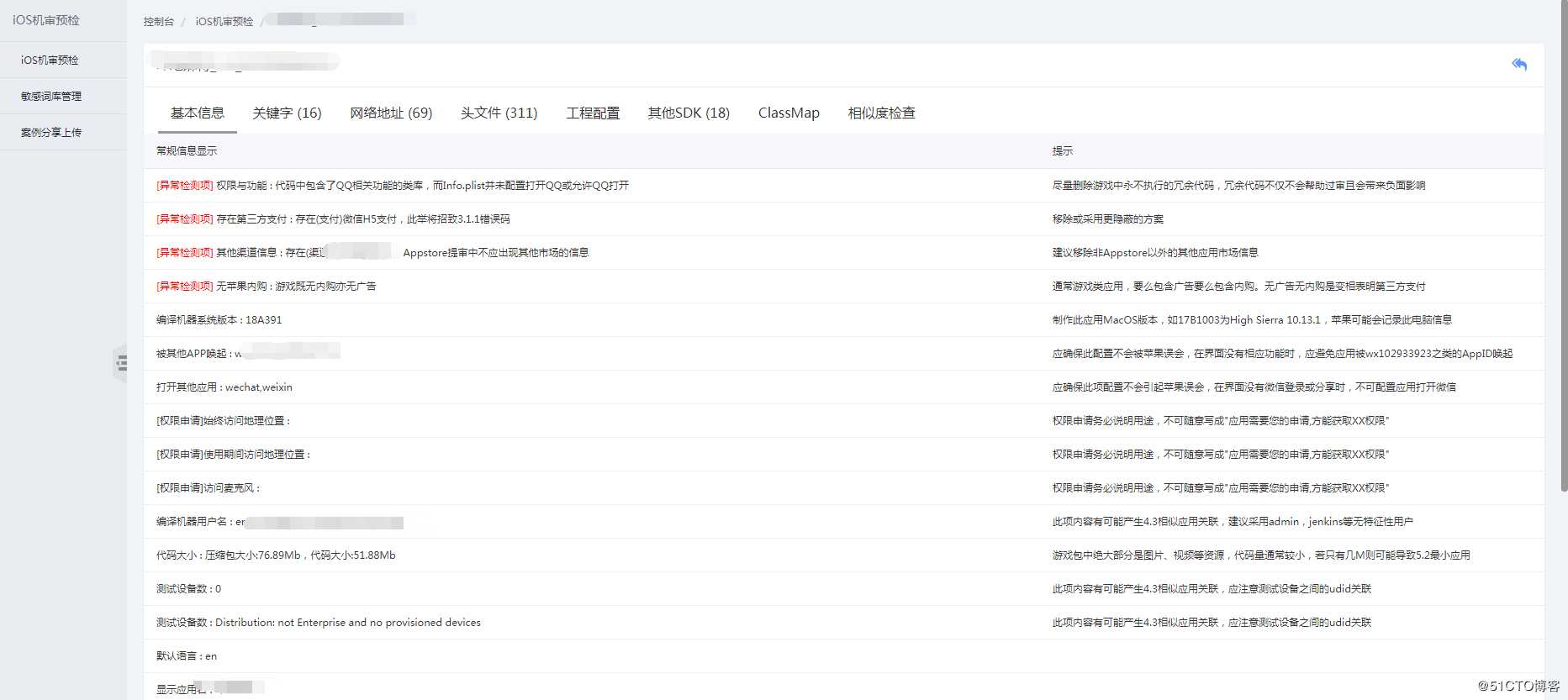Click the hint about 5.2最小应用

[x=1261, y=555]
